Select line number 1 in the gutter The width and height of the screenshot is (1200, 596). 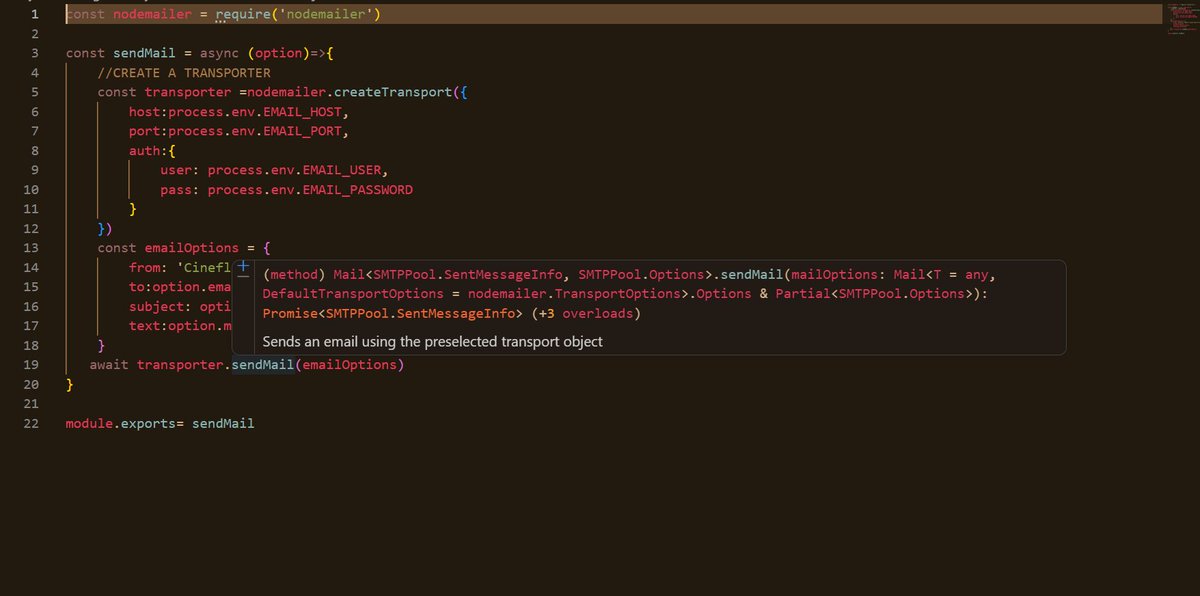click(x=34, y=14)
